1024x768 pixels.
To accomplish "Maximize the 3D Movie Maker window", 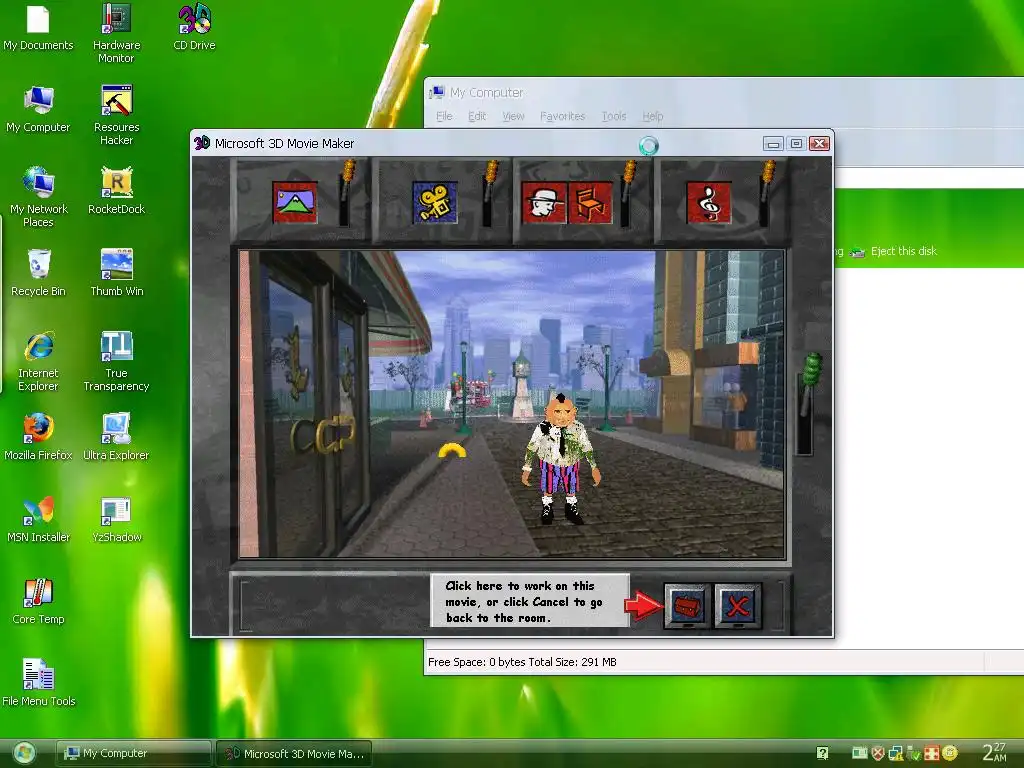I will 796,144.
